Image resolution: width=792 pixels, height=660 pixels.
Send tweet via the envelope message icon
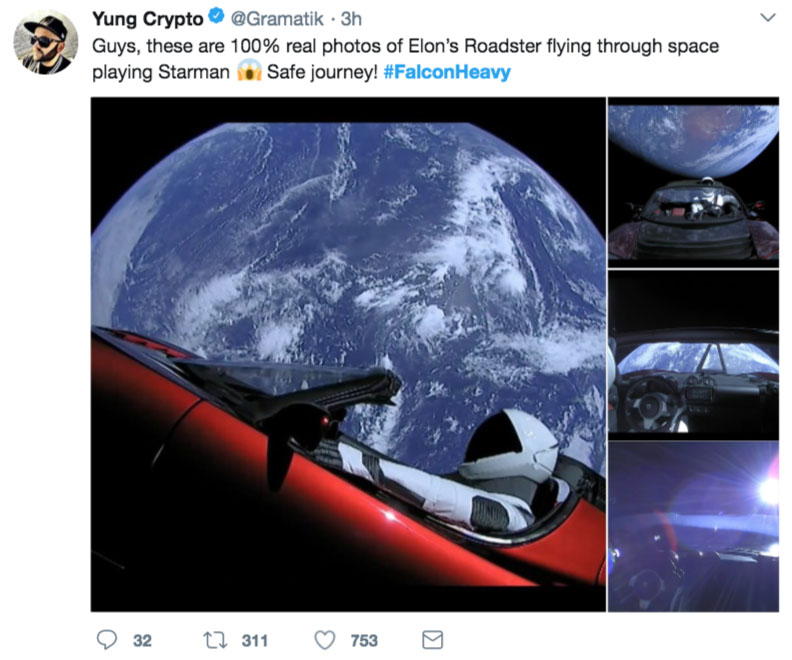432,639
